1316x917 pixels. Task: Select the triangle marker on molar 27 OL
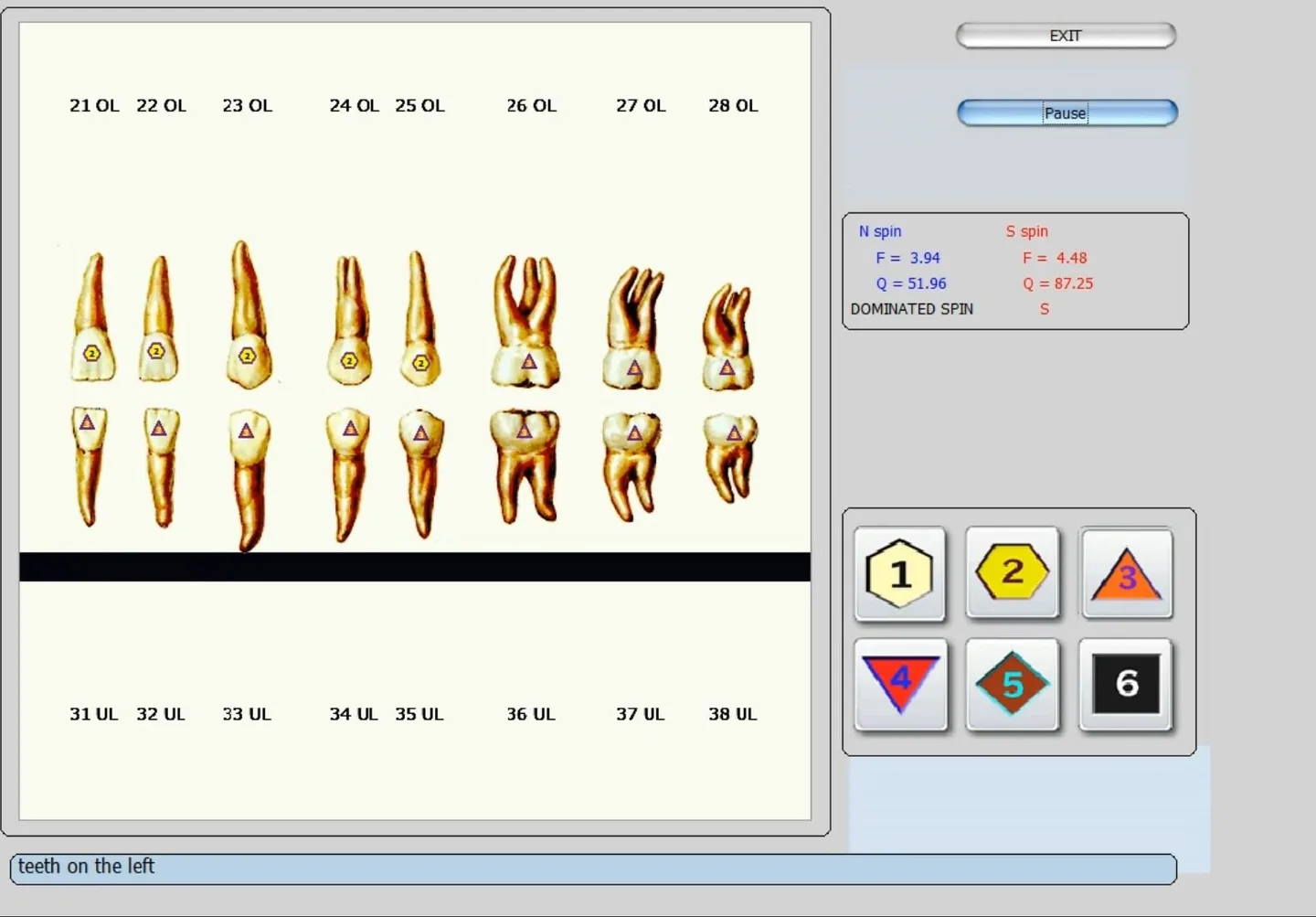point(634,368)
